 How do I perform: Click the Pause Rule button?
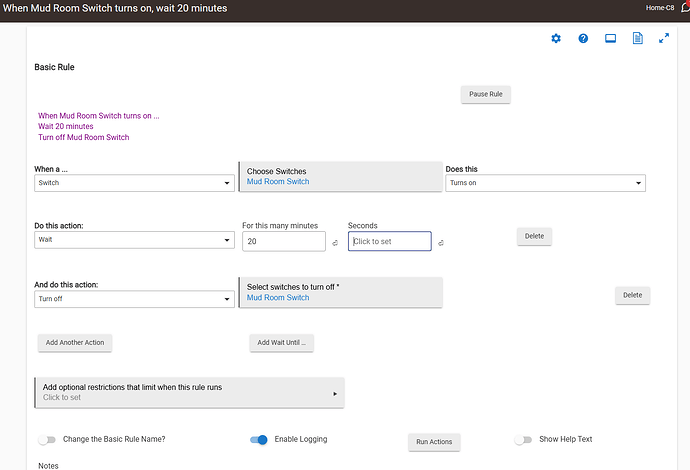point(485,94)
